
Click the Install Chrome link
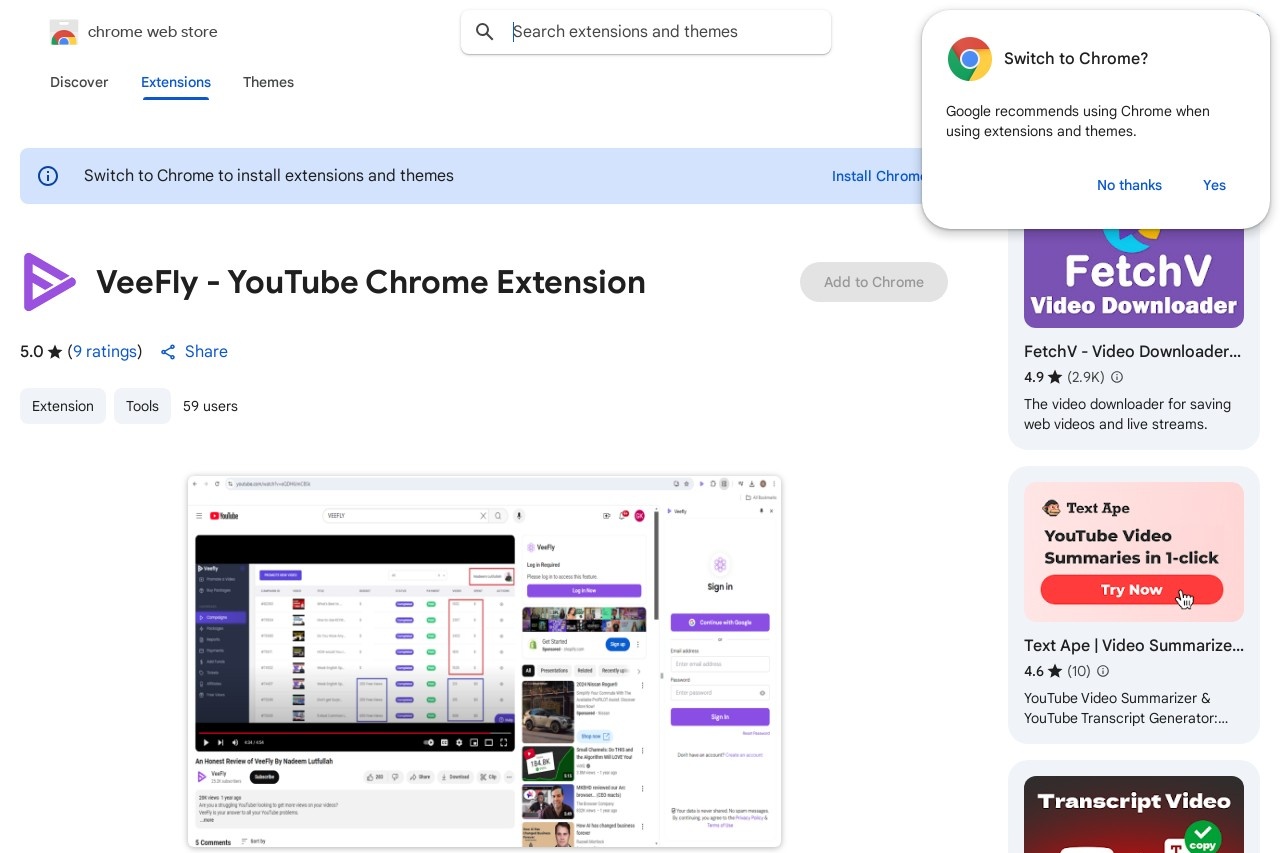877,176
